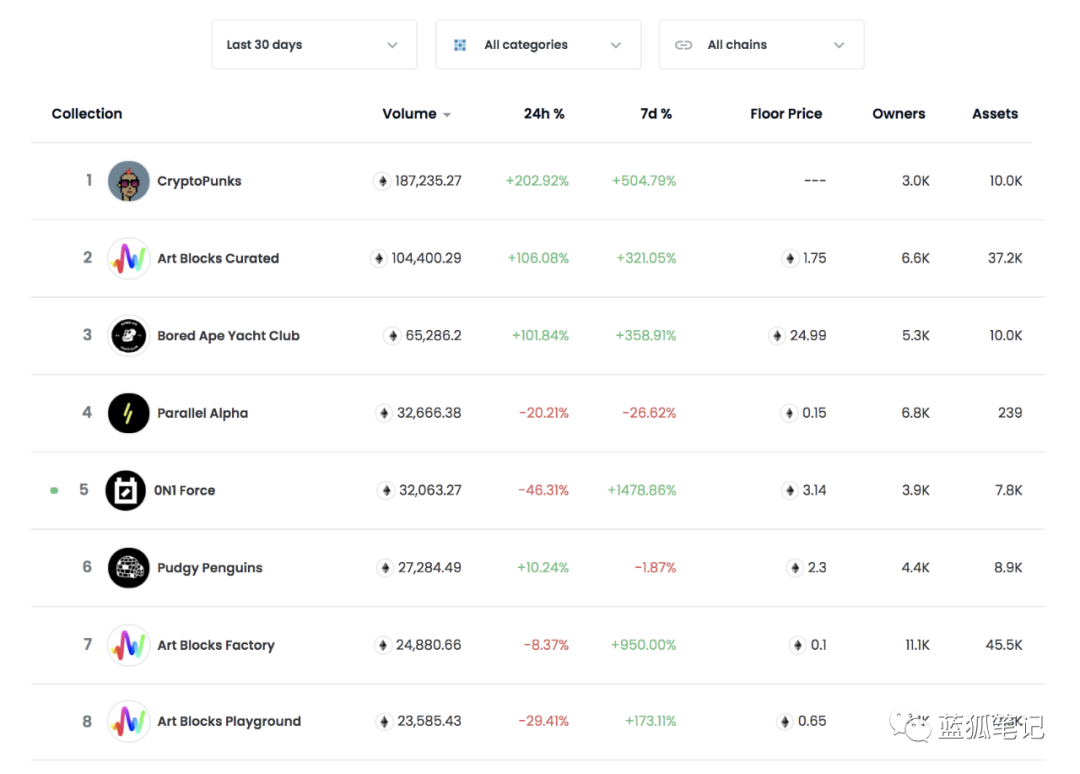Expand the All categories filter

pyautogui.click(x=538, y=45)
